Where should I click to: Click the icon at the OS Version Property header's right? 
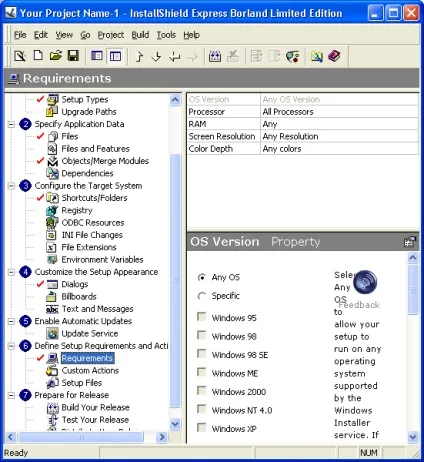tap(410, 242)
